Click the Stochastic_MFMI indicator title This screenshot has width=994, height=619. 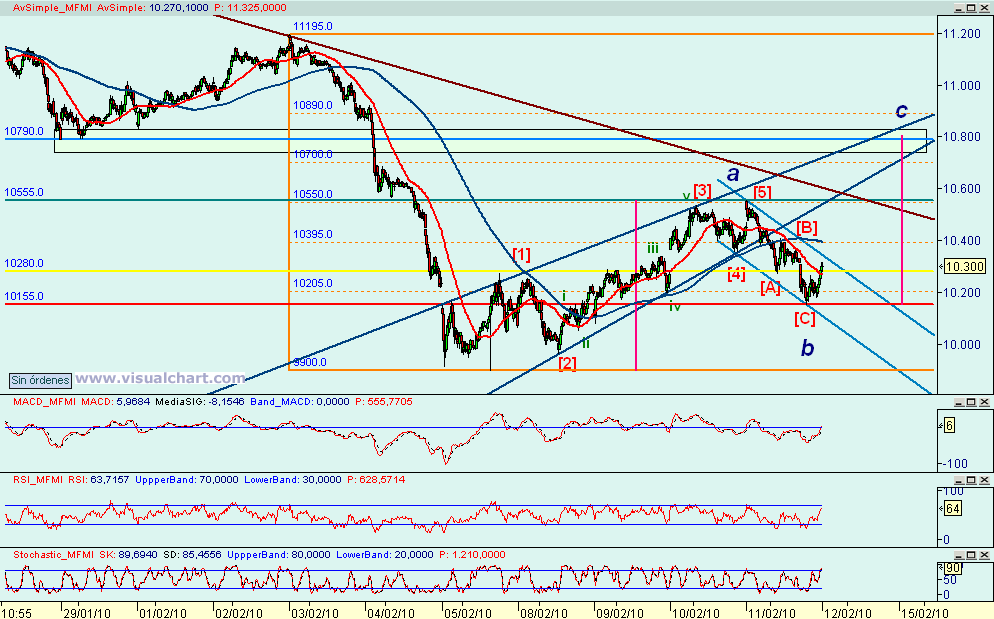click(x=55, y=555)
